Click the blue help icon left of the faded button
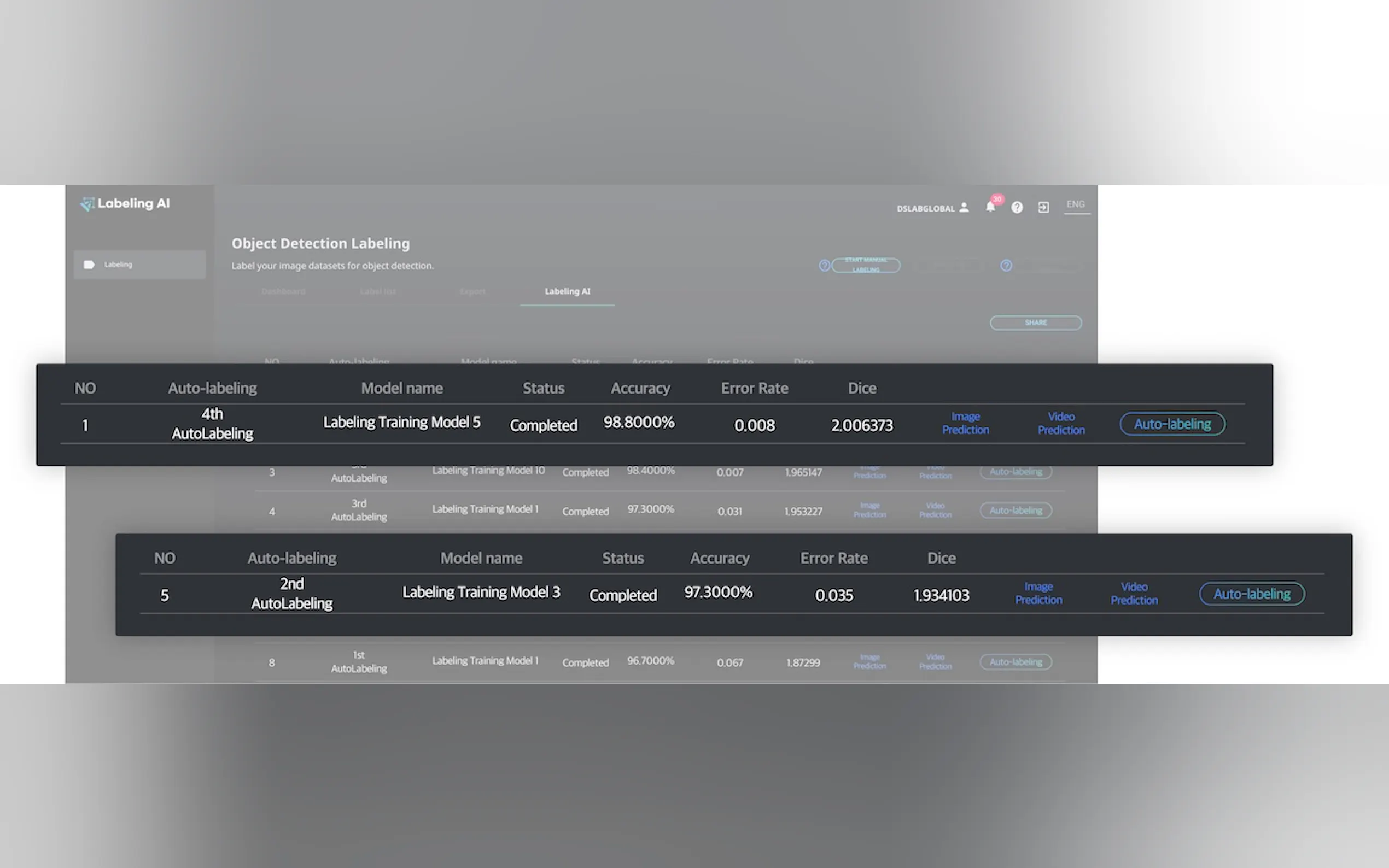Screen dimensions: 1389x868 pyautogui.click(x=1006, y=266)
